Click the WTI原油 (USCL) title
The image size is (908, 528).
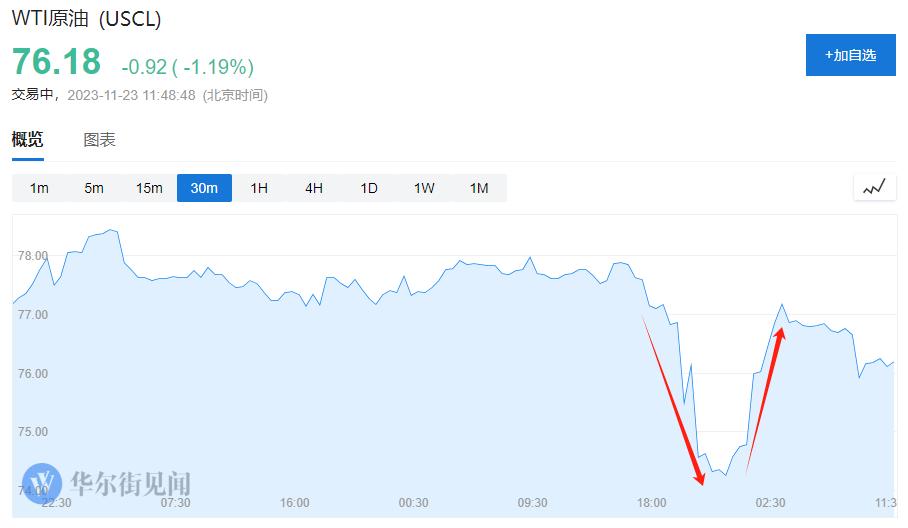click(x=86, y=19)
